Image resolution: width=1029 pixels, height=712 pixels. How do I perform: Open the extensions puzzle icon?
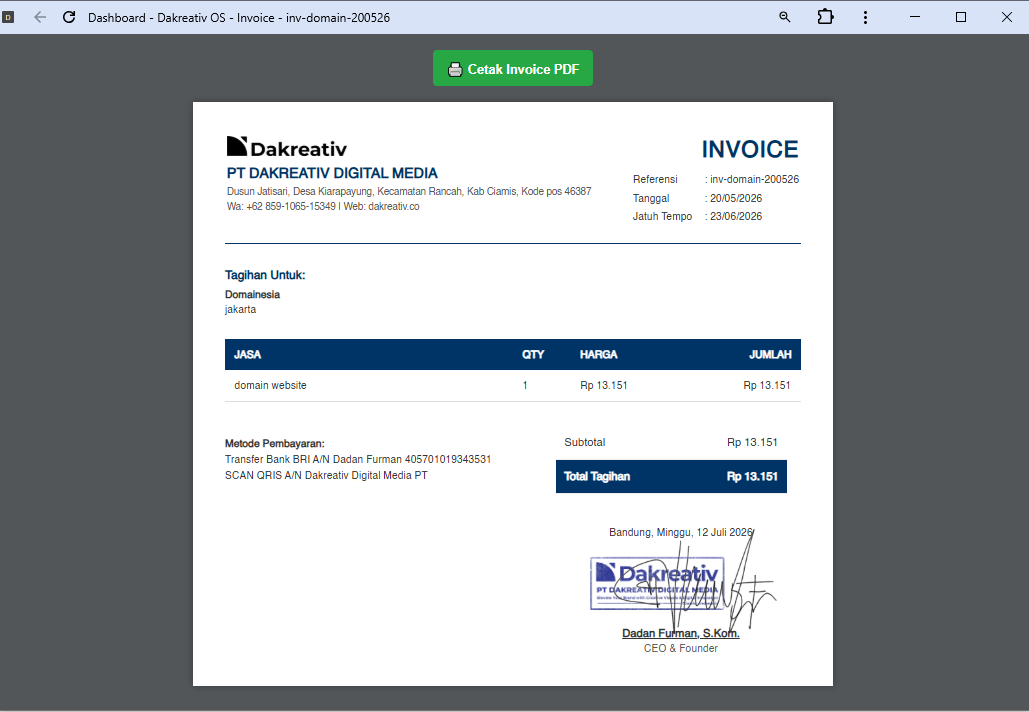click(826, 17)
